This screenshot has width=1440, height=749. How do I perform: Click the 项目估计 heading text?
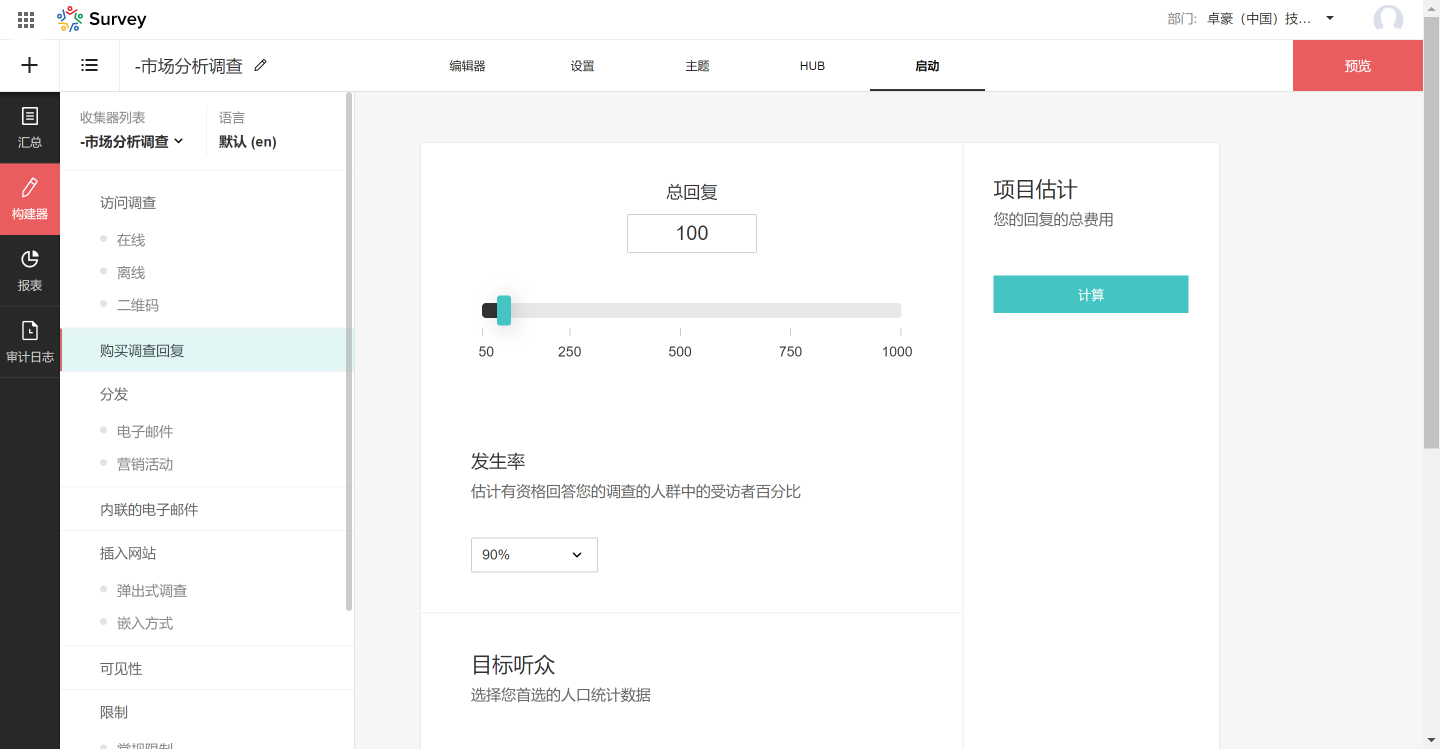(1035, 190)
